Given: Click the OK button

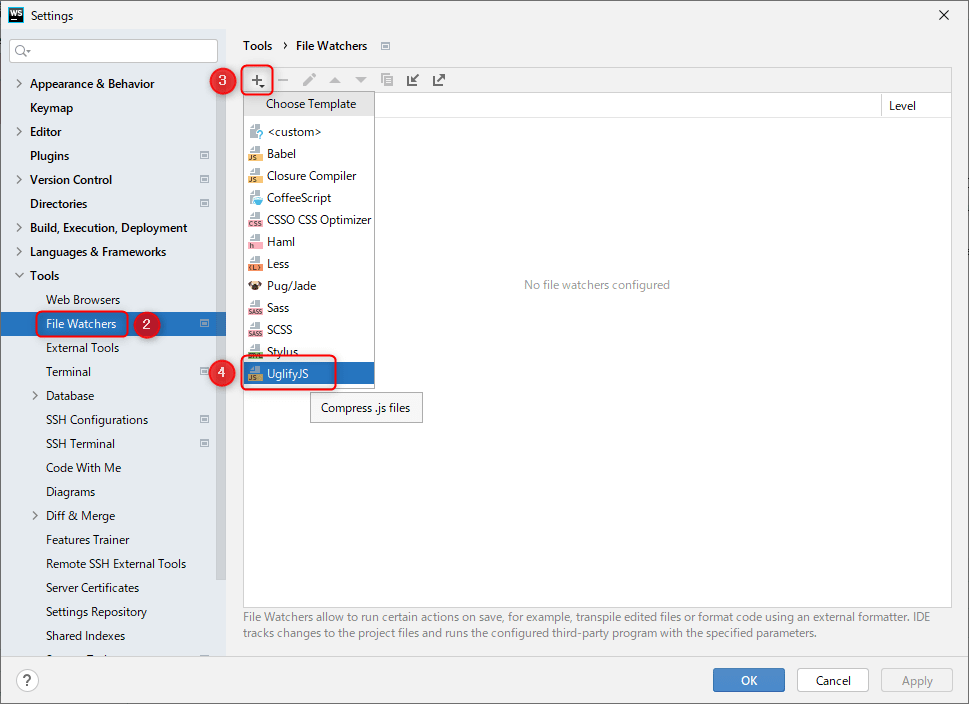Looking at the screenshot, I should click(x=749, y=680).
